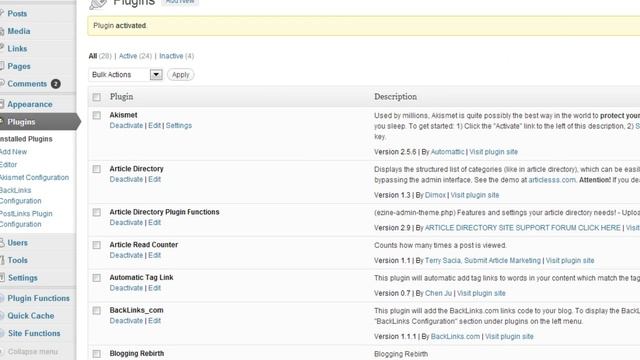Image resolution: width=640 pixels, height=360 pixels.
Task: Click the Users sidebar icon
Action: point(2,242)
